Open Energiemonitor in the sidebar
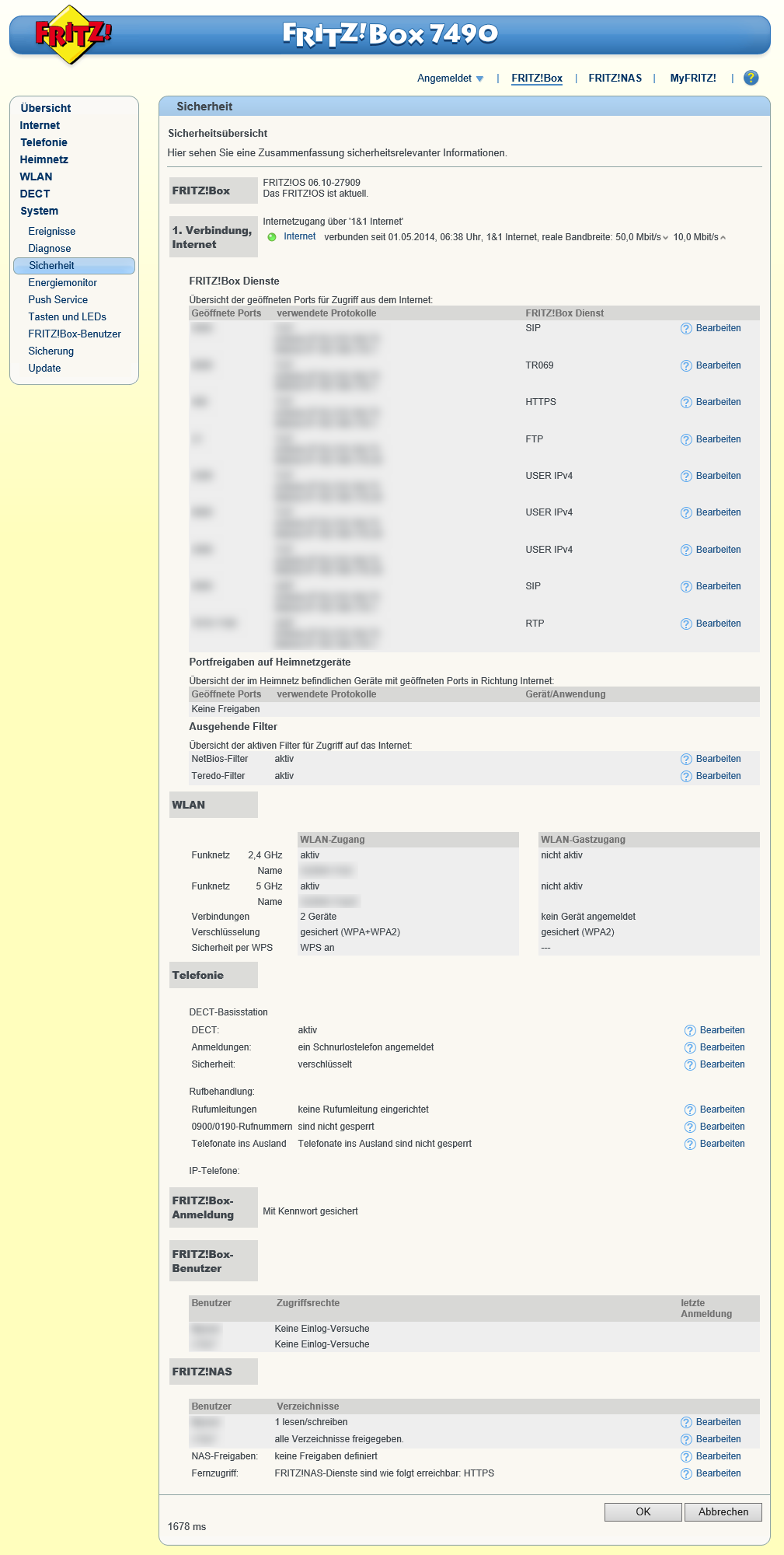The image size is (784, 1555). click(63, 282)
